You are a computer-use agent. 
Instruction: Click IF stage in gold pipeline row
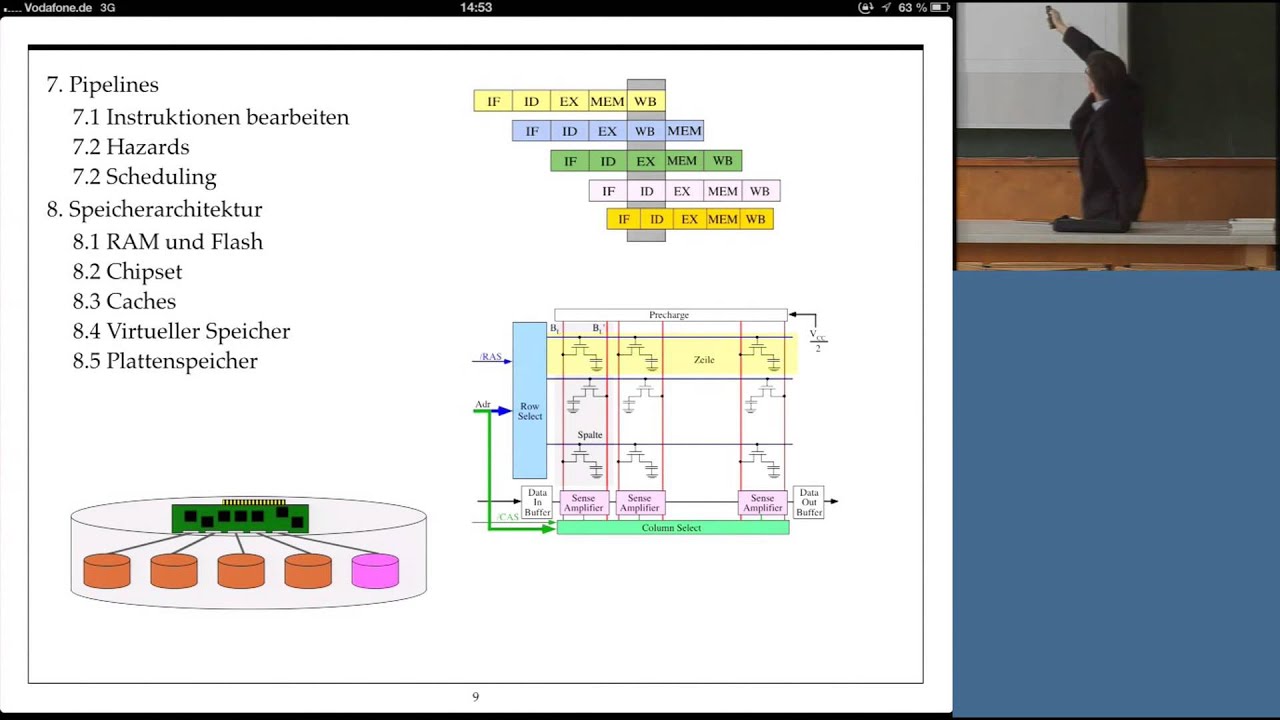(624, 219)
